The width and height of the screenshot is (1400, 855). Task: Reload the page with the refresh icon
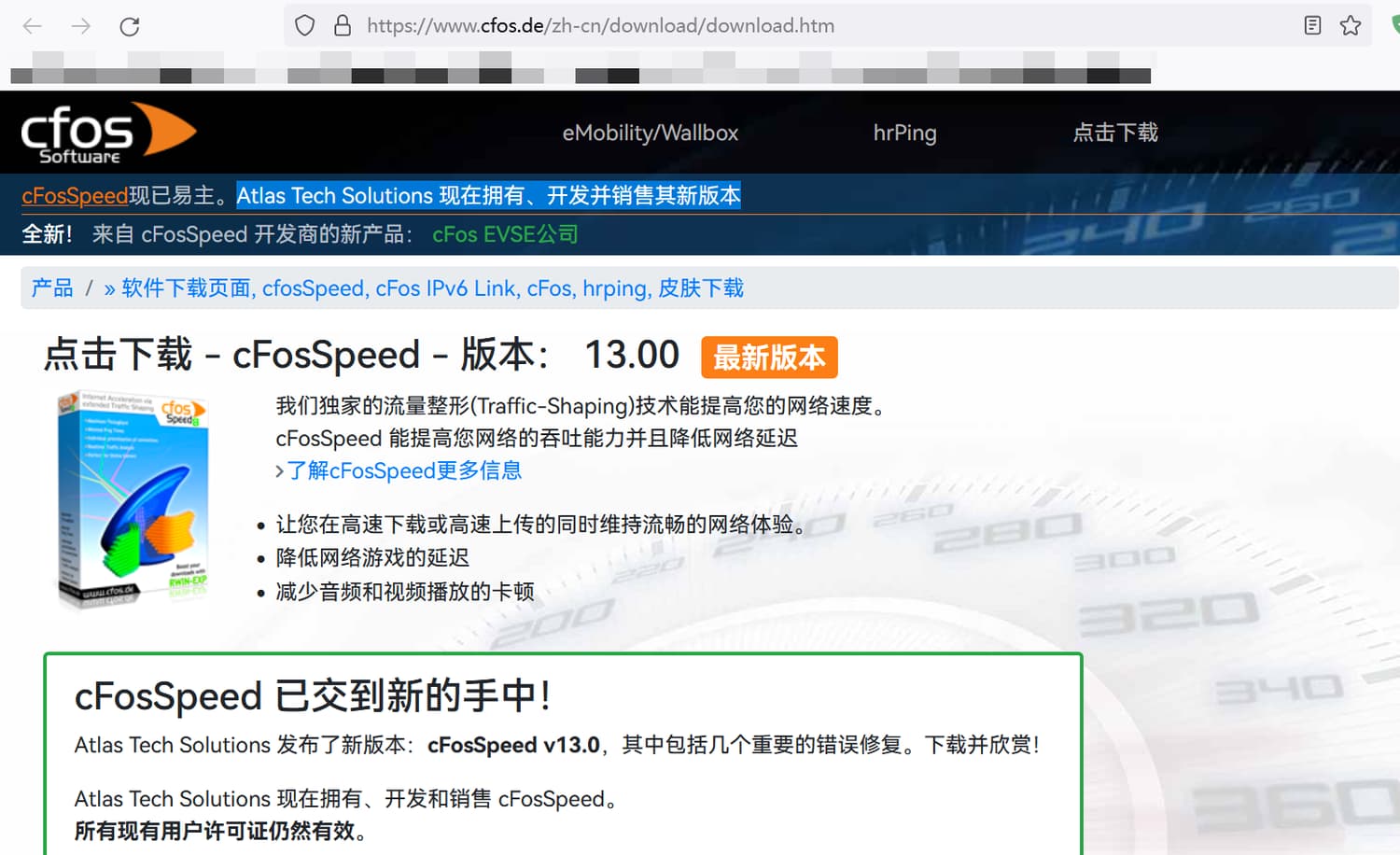130,26
